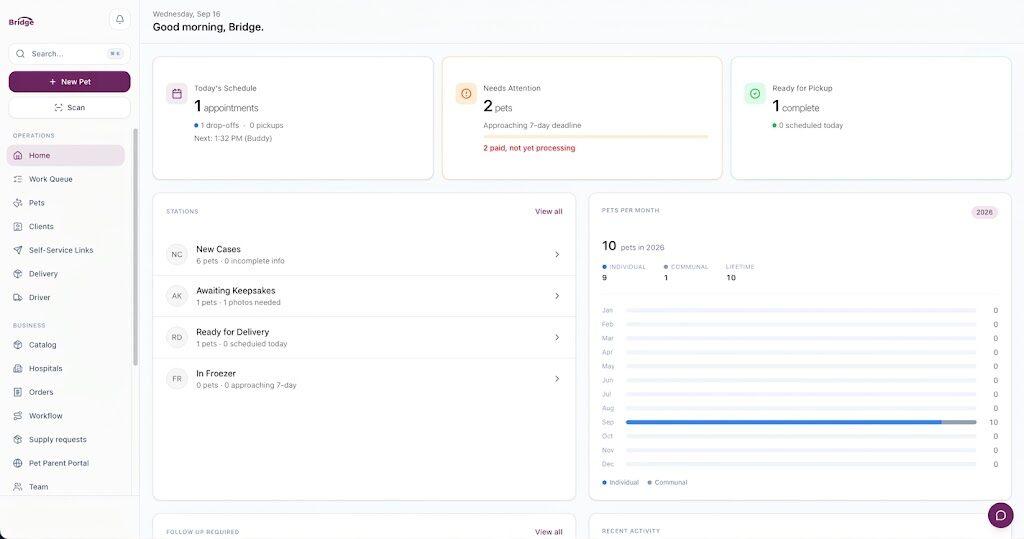Open Home in sidebar

(65, 155)
